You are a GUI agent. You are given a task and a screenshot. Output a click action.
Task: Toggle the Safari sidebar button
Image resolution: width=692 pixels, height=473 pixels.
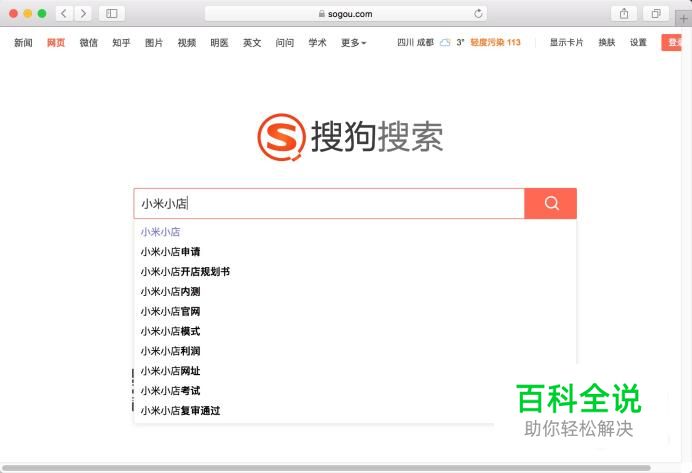112,14
